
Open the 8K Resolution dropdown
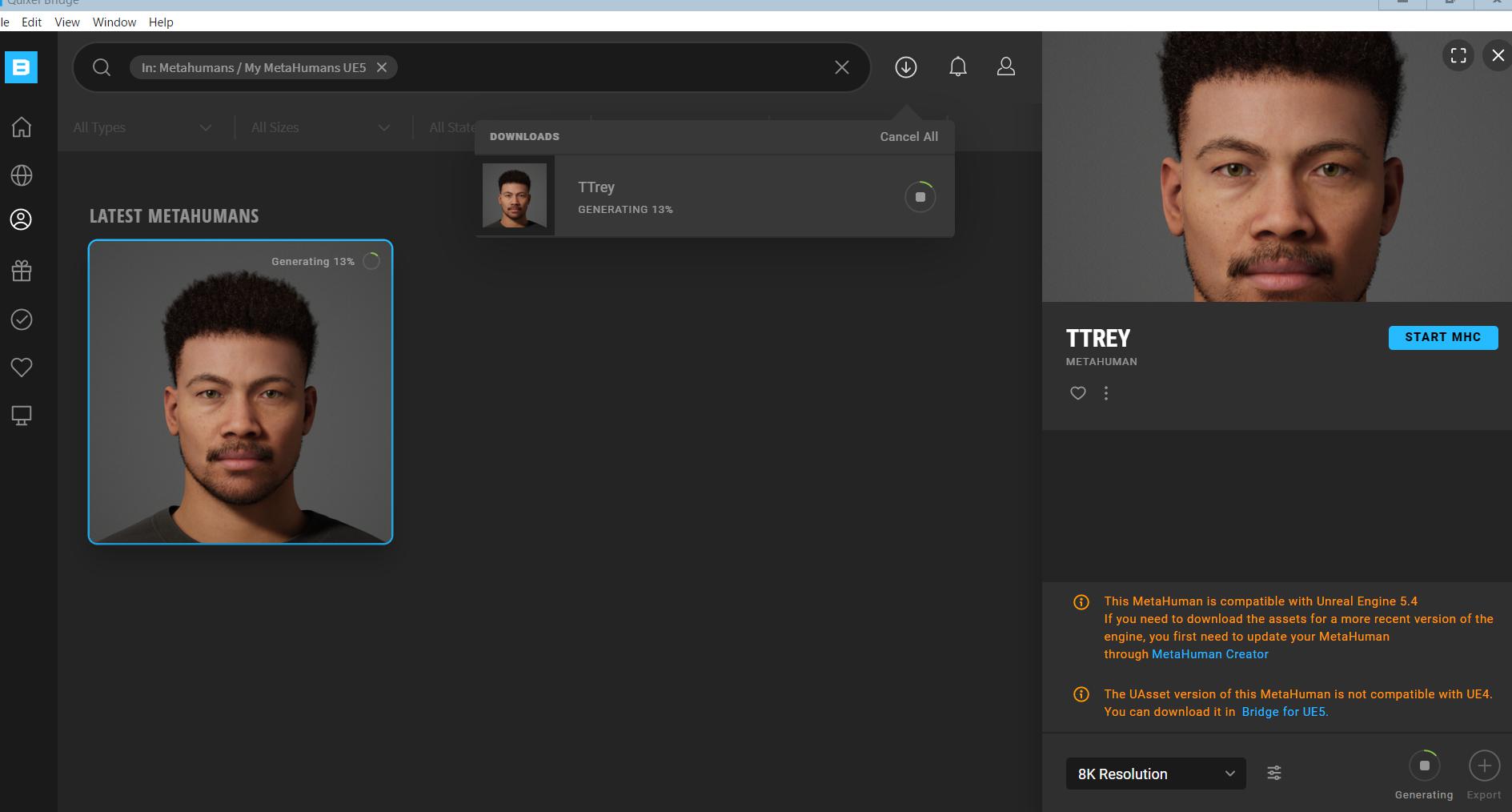click(x=1156, y=774)
